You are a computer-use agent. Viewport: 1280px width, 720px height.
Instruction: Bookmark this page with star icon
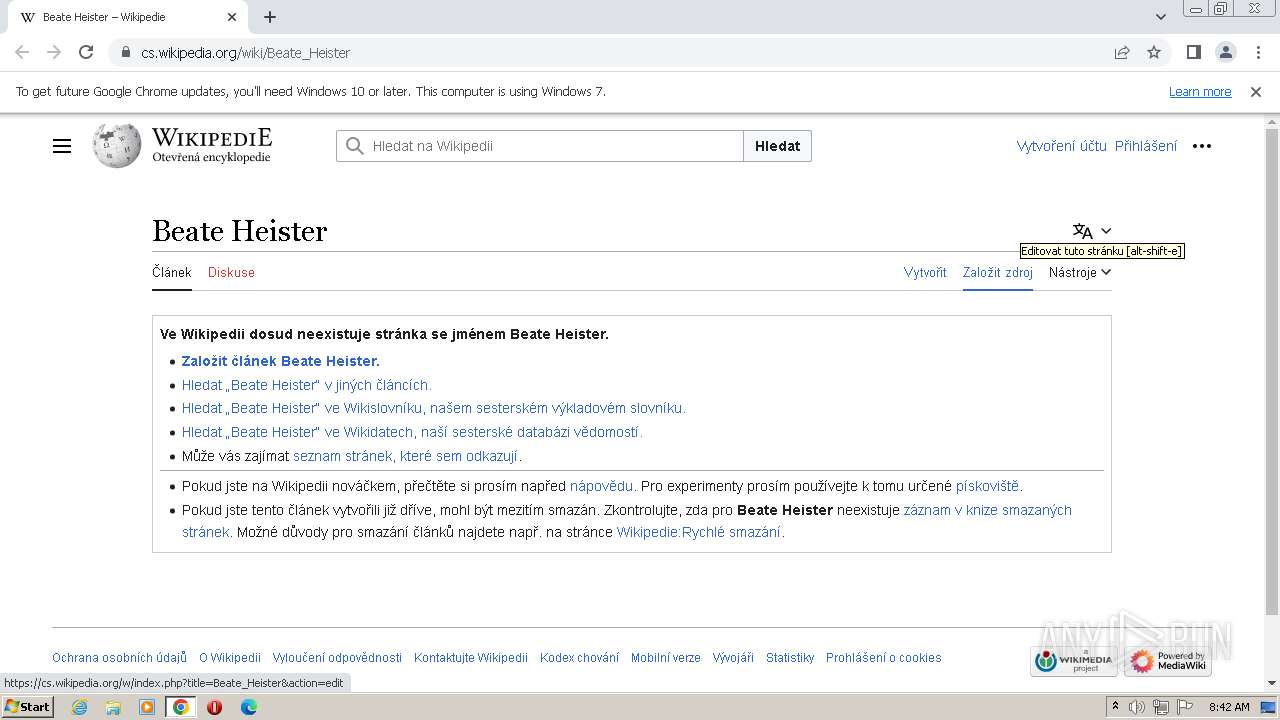pos(1154,52)
